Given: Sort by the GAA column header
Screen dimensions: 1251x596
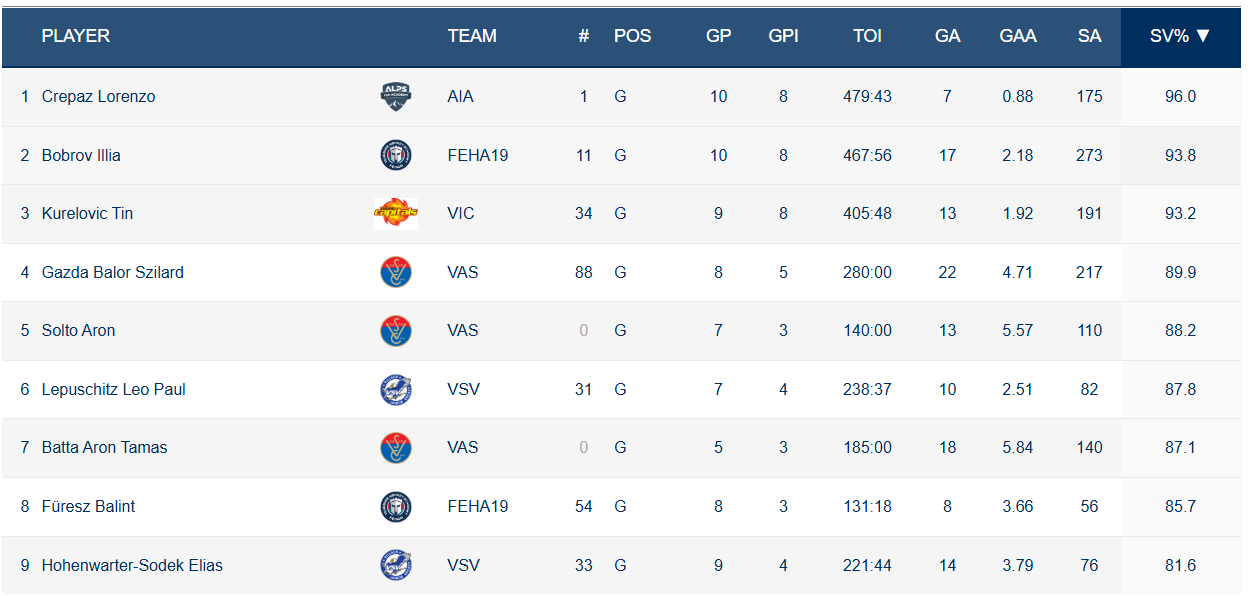Looking at the screenshot, I should (1018, 36).
